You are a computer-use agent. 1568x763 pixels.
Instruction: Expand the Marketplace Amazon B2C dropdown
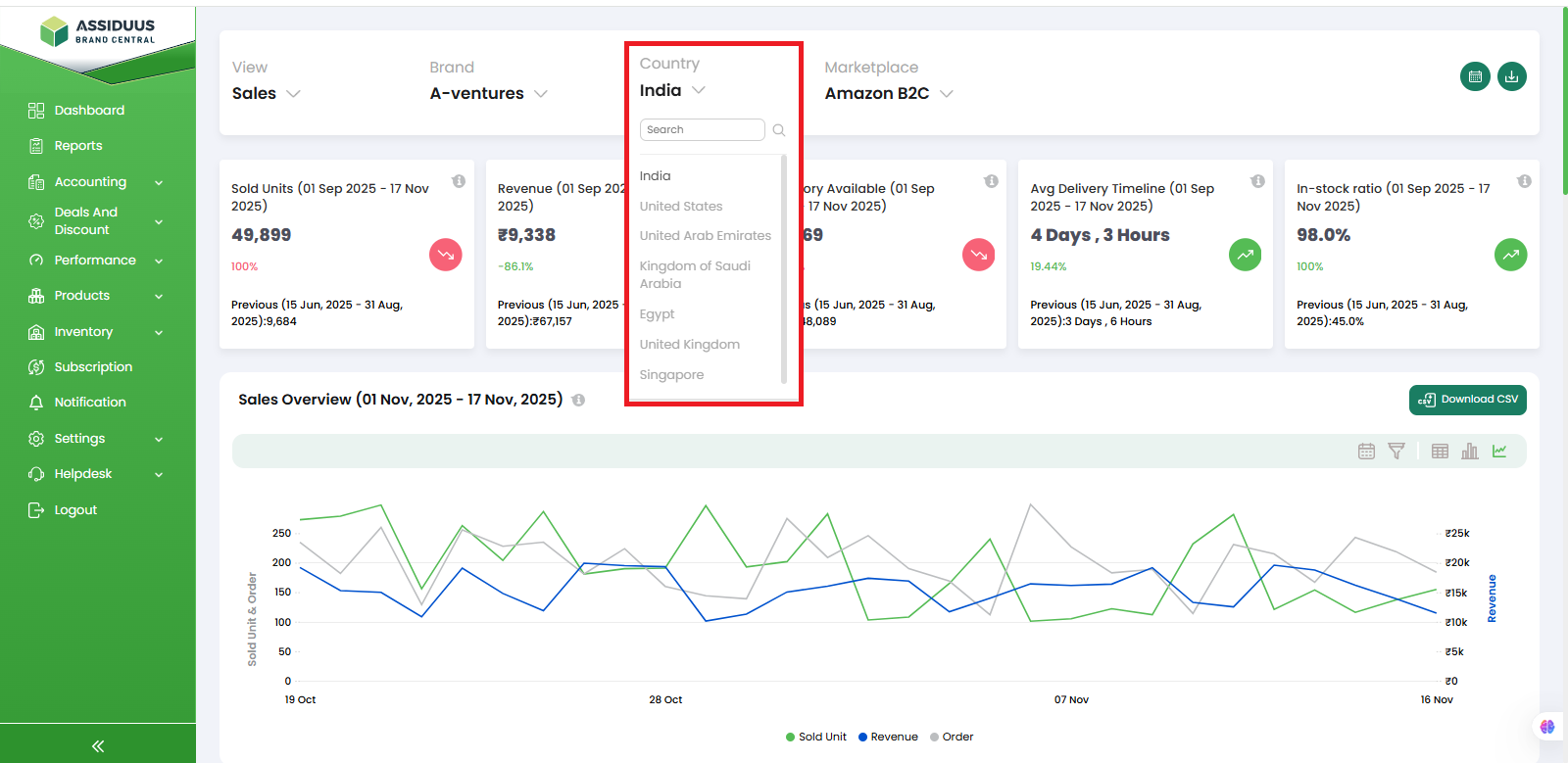pos(888,94)
